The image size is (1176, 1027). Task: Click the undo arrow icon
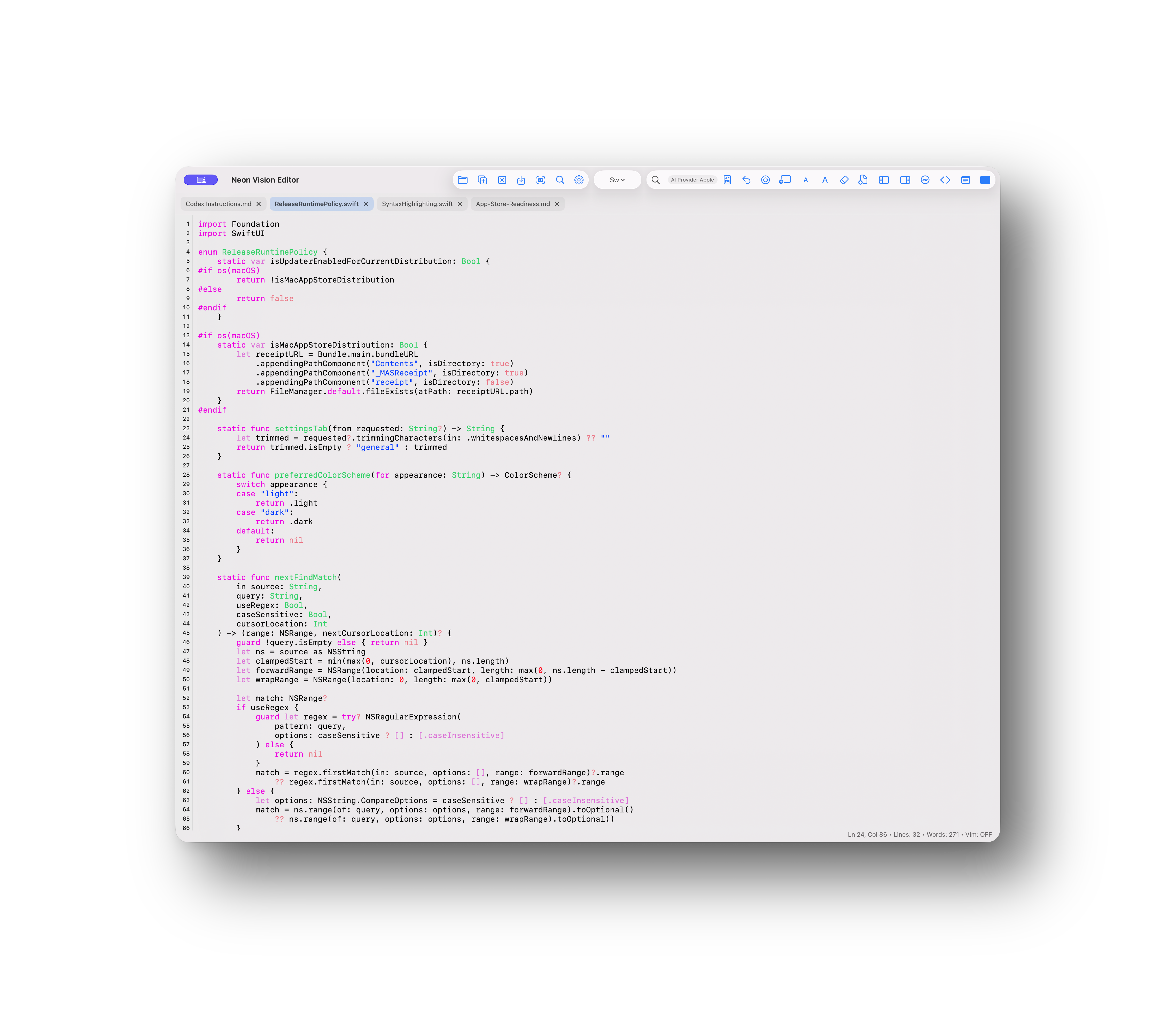pos(747,180)
